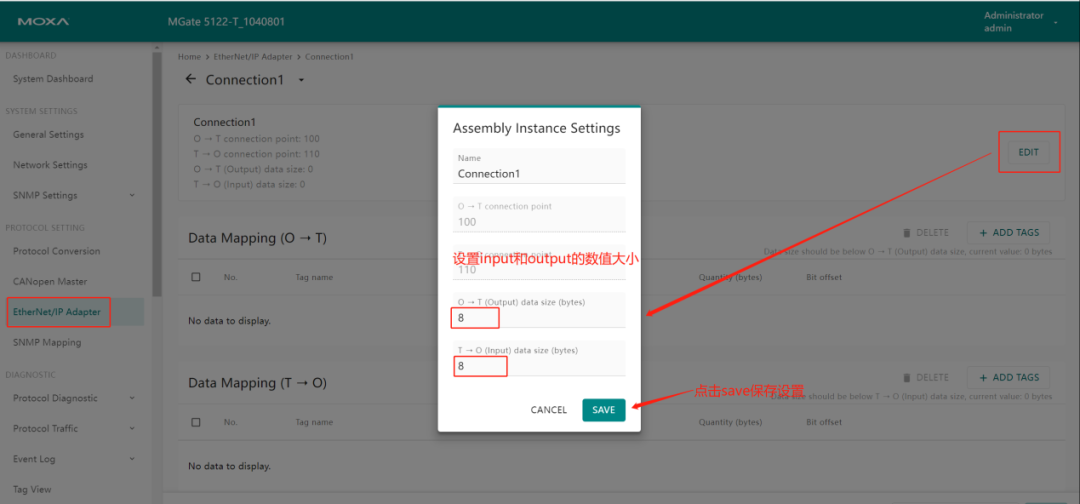Click the EDIT button for Connection1
Screen dimensions: 1080x504
tap(1028, 153)
